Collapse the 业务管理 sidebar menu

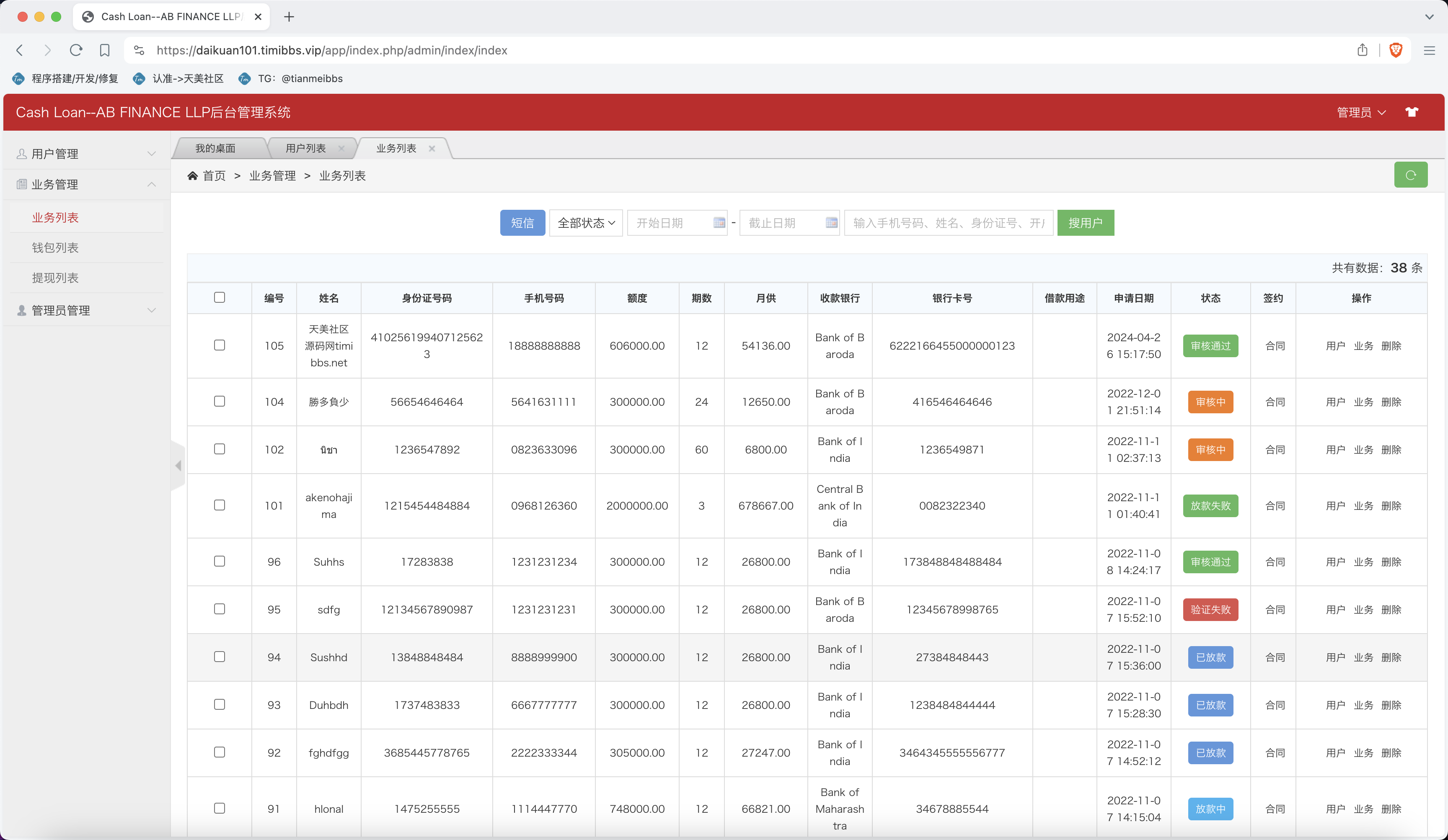pyautogui.click(x=86, y=184)
